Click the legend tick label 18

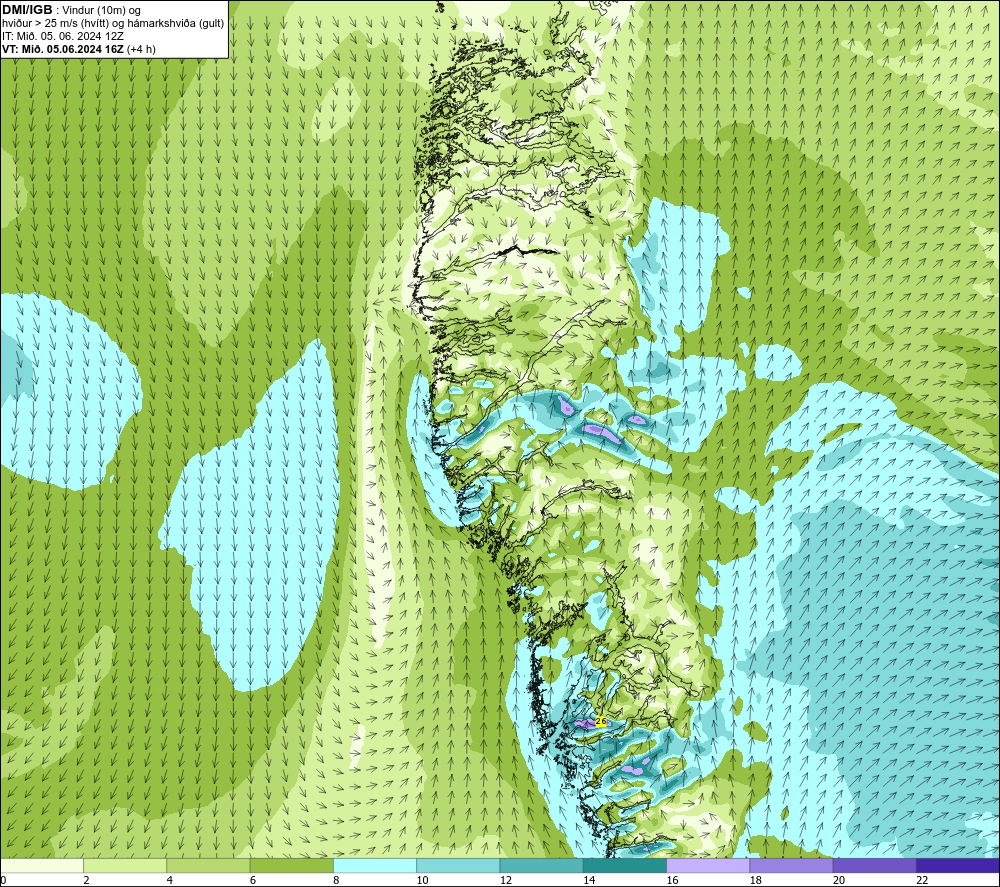pyautogui.click(x=756, y=880)
